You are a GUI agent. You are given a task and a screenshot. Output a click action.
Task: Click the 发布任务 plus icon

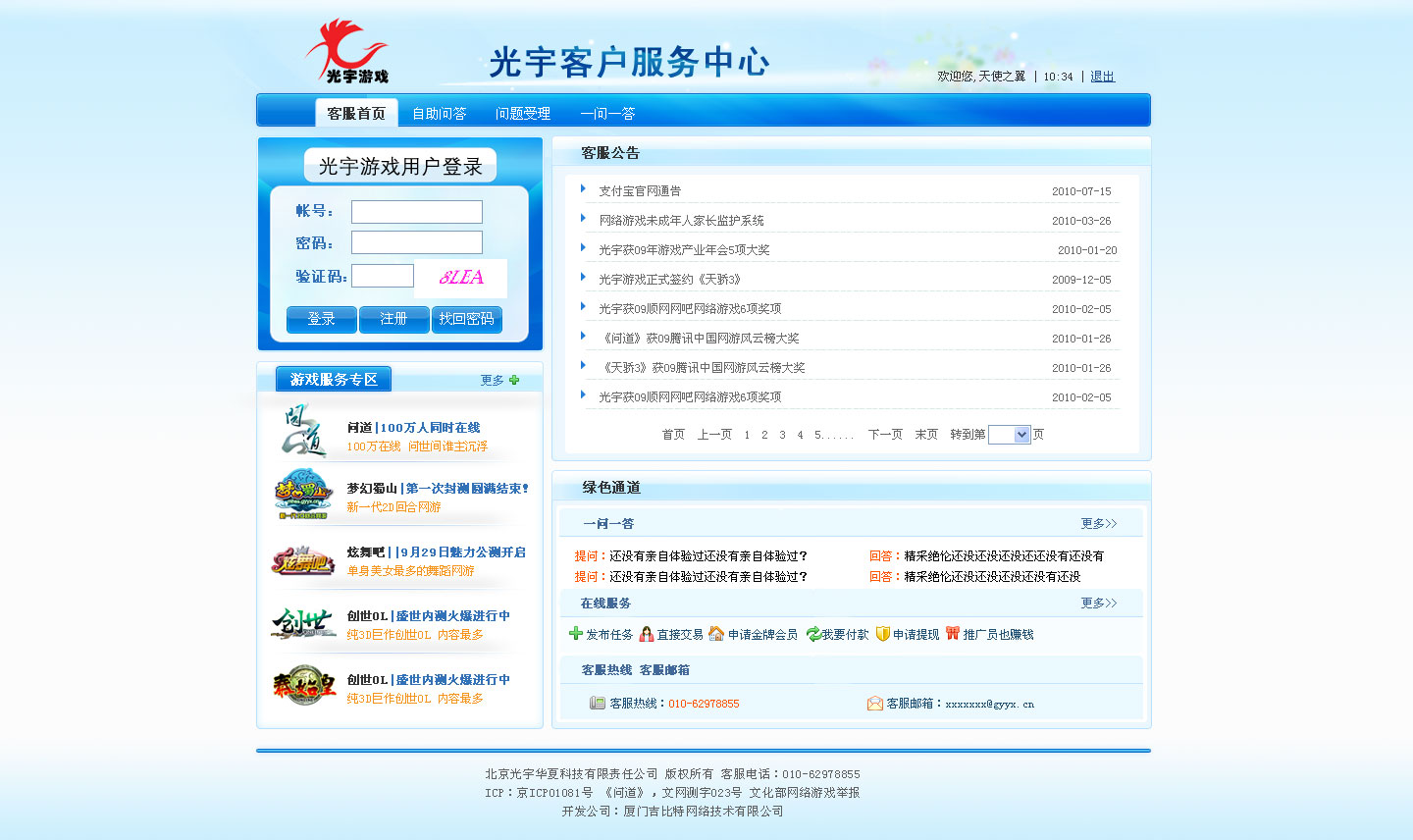coord(576,633)
